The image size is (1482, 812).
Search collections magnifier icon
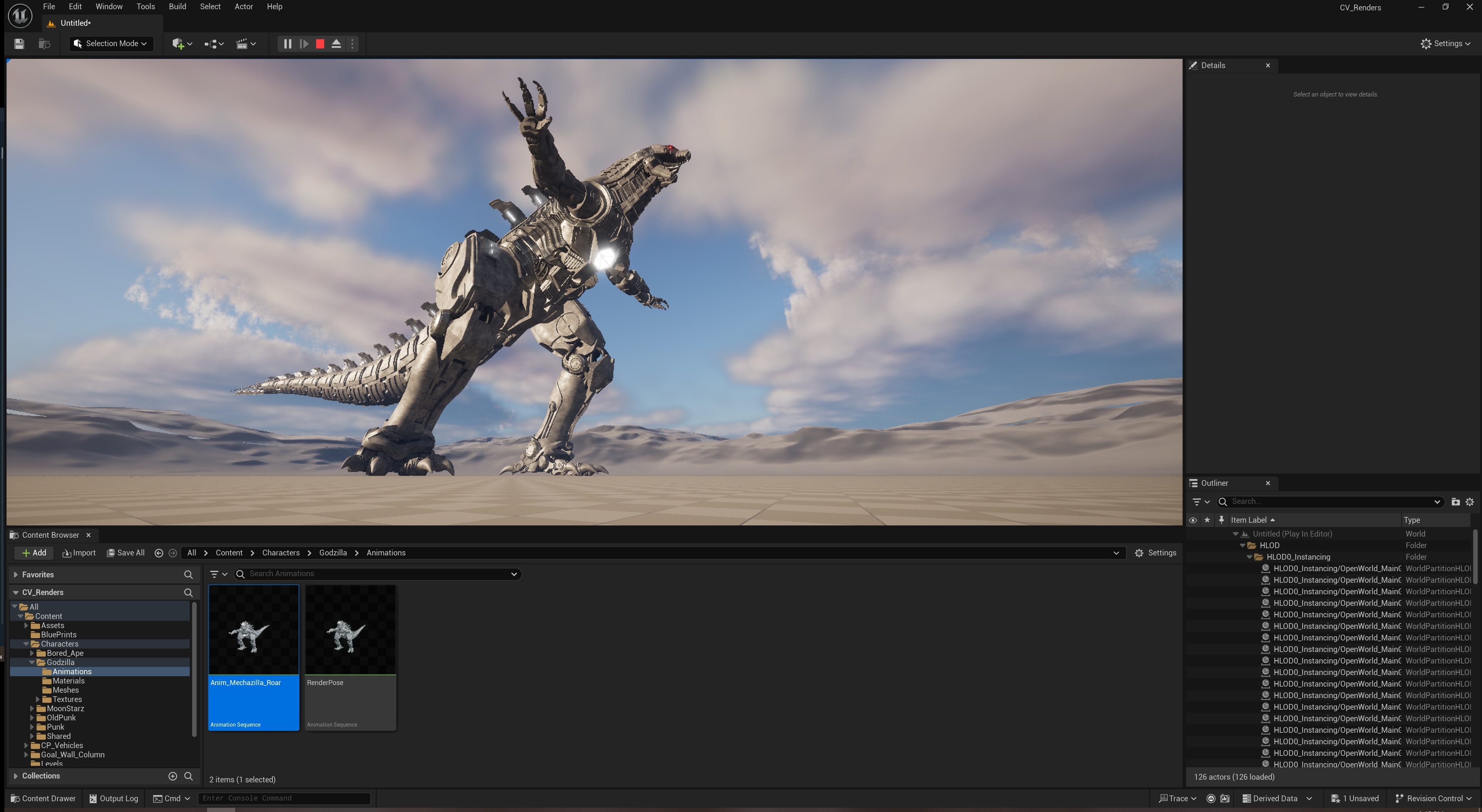point(188,776)
